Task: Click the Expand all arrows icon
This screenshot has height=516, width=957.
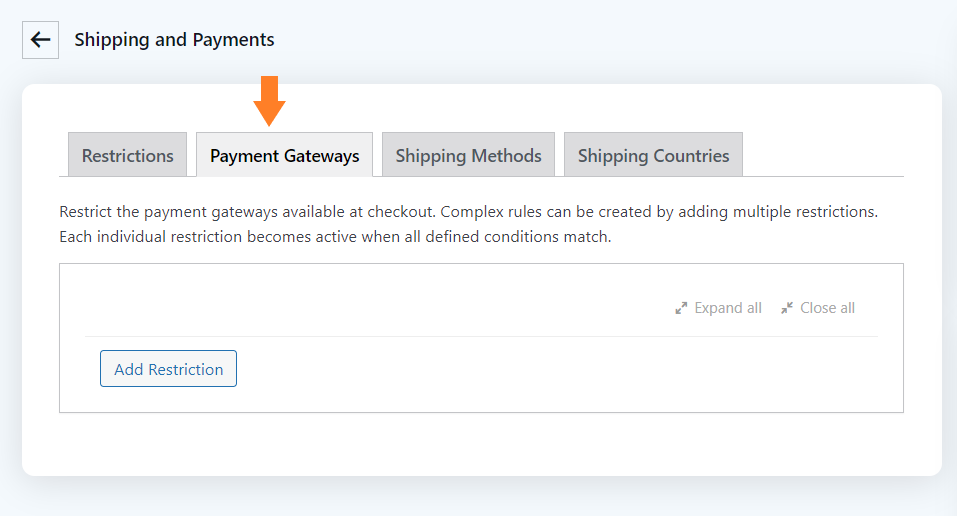Action: pyautogui.click(x=681, y=308)
